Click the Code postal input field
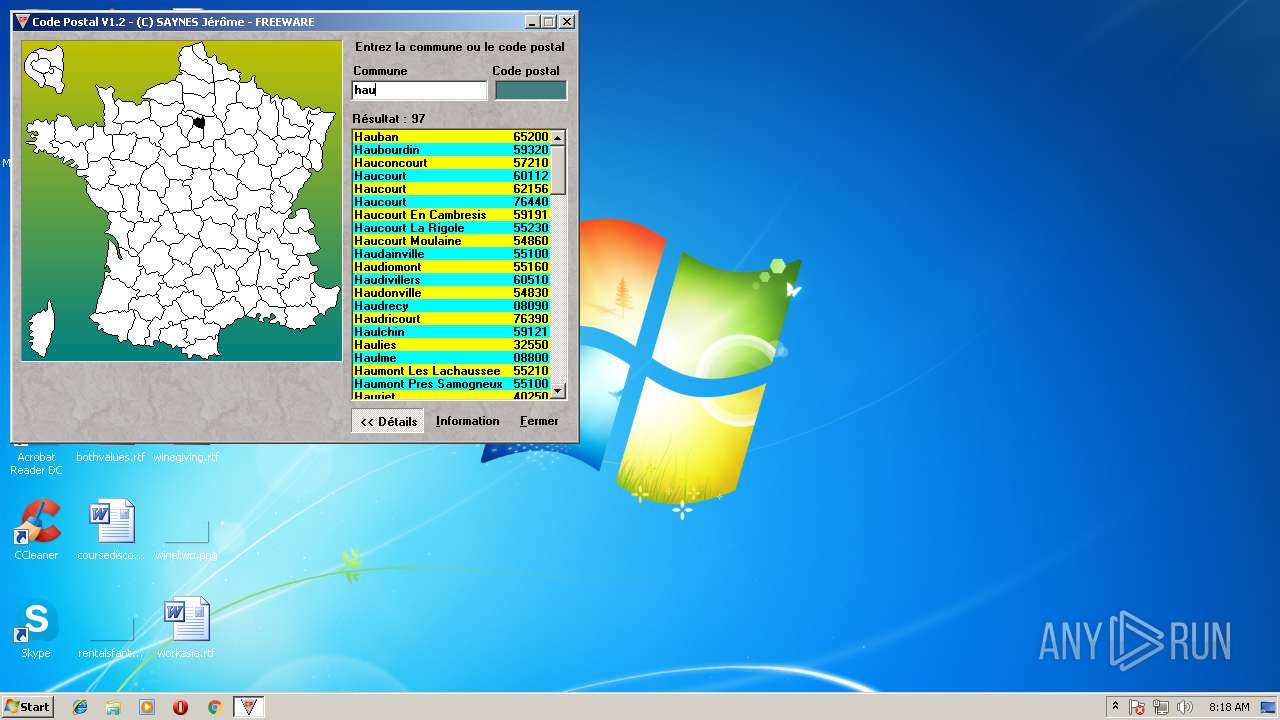 (x=531, y=90)
